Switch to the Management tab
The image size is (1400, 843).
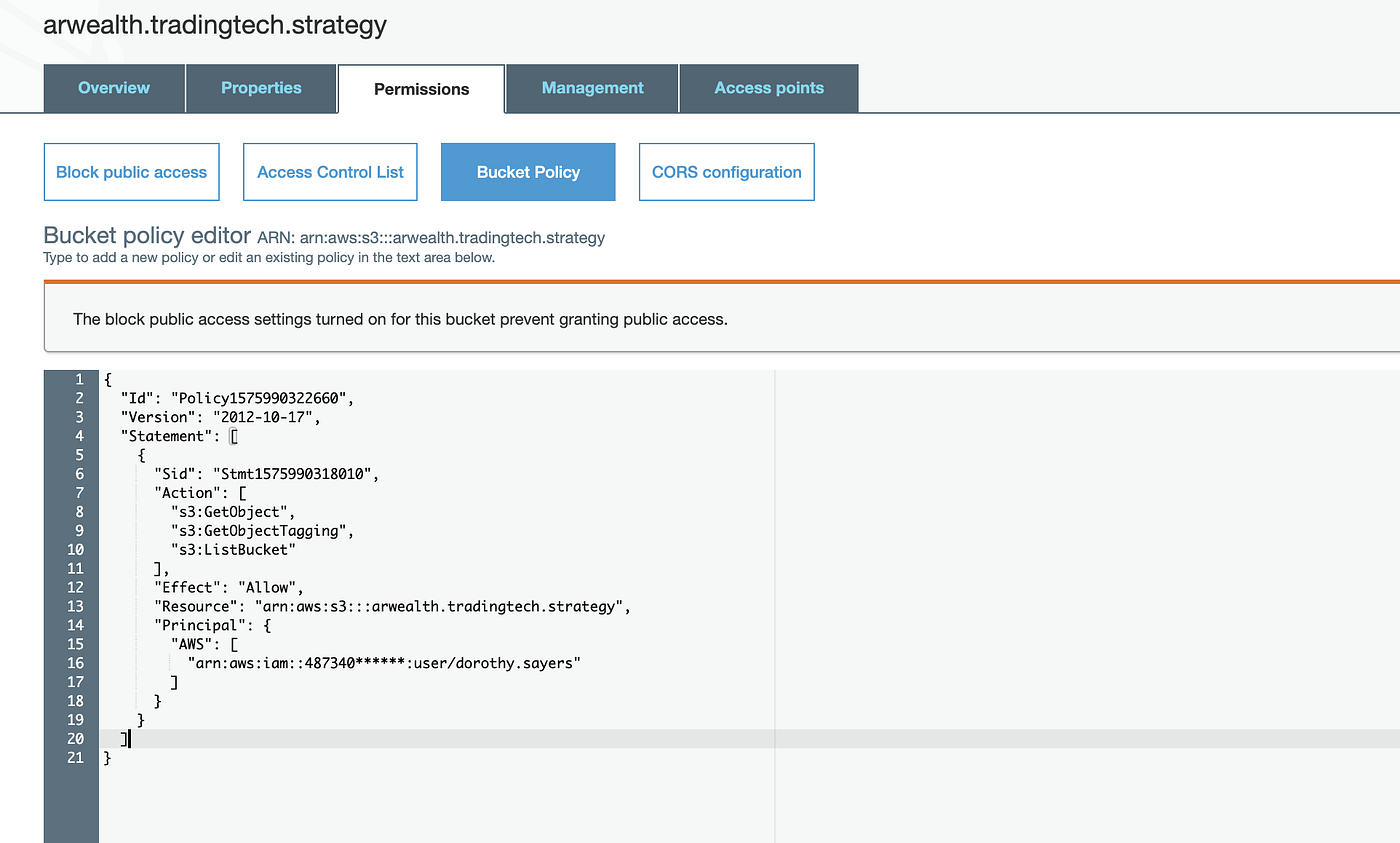point(591,88)
